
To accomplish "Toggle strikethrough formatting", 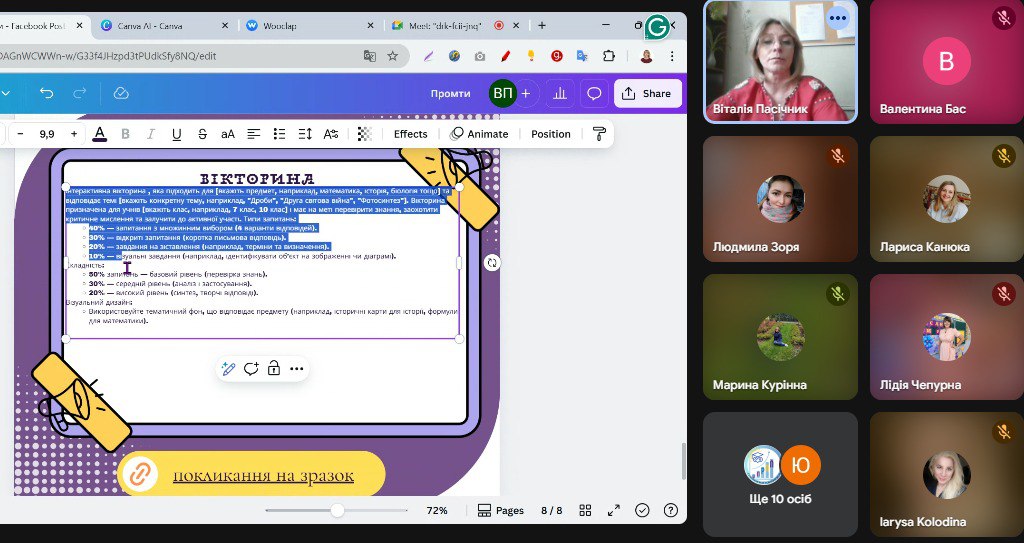I will (x=203, y=134).
